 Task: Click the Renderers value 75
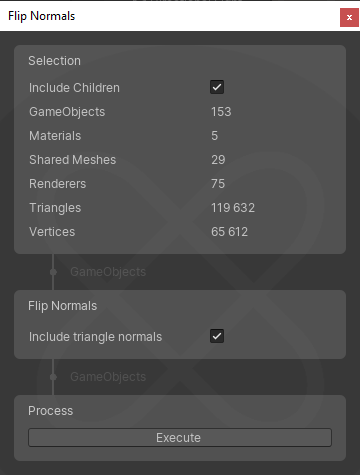[x=218, y=184]
